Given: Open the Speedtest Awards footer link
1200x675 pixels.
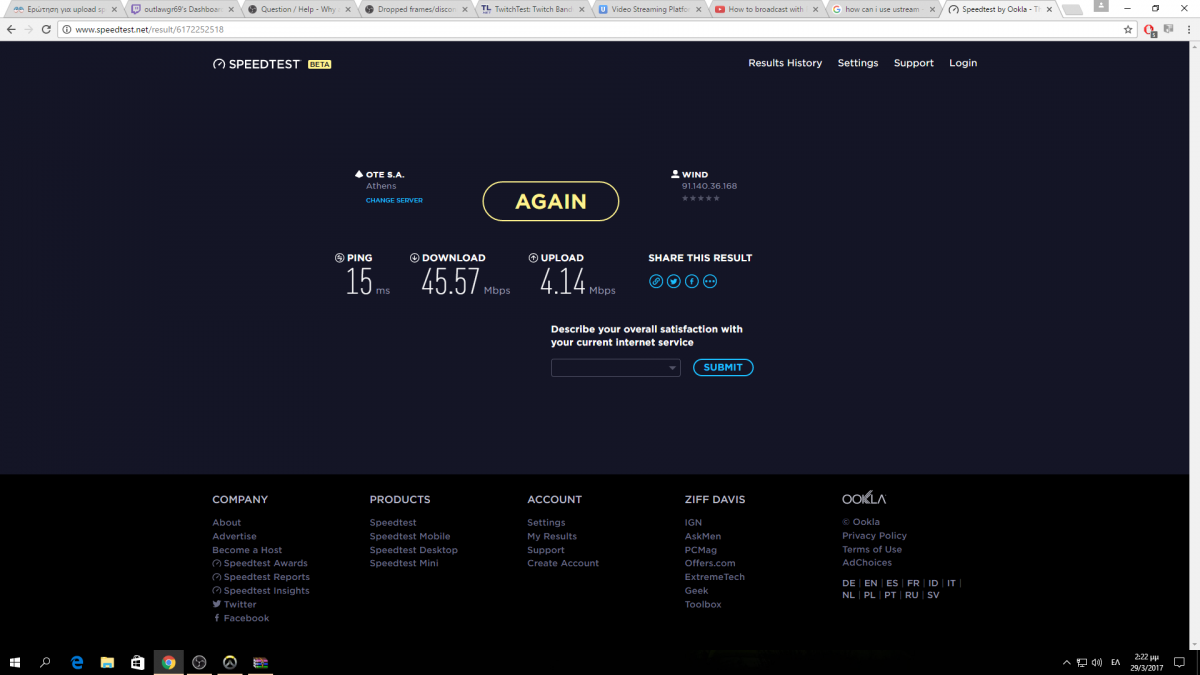Looking at the screenshot, I should click(265, 563).
